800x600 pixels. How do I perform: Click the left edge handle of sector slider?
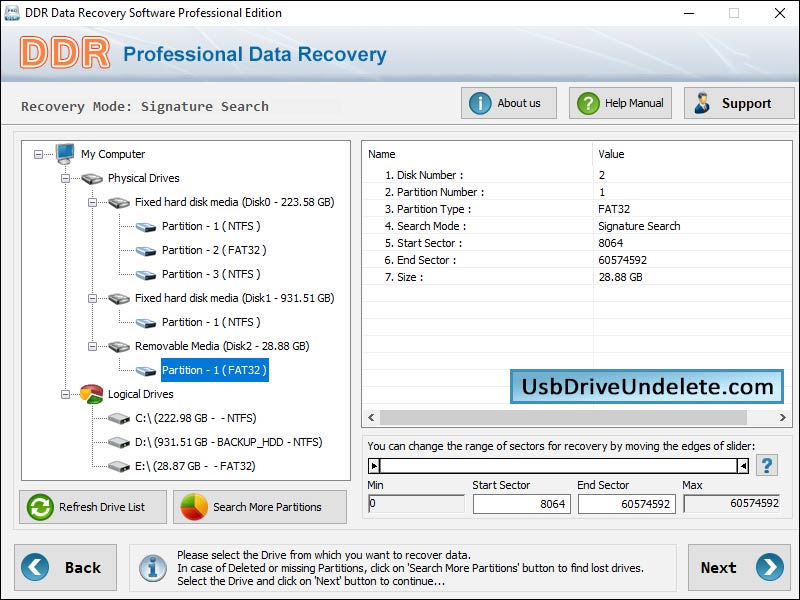[374, 465]
